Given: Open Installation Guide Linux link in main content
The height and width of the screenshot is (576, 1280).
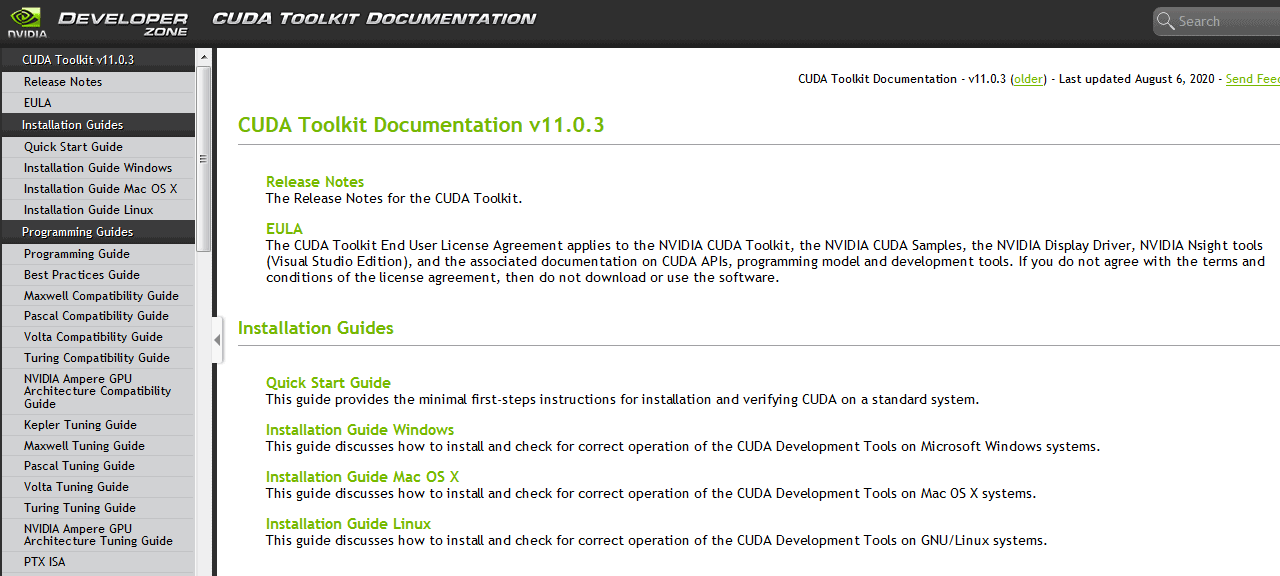Looking at the screenshot, I should (349, 524).
